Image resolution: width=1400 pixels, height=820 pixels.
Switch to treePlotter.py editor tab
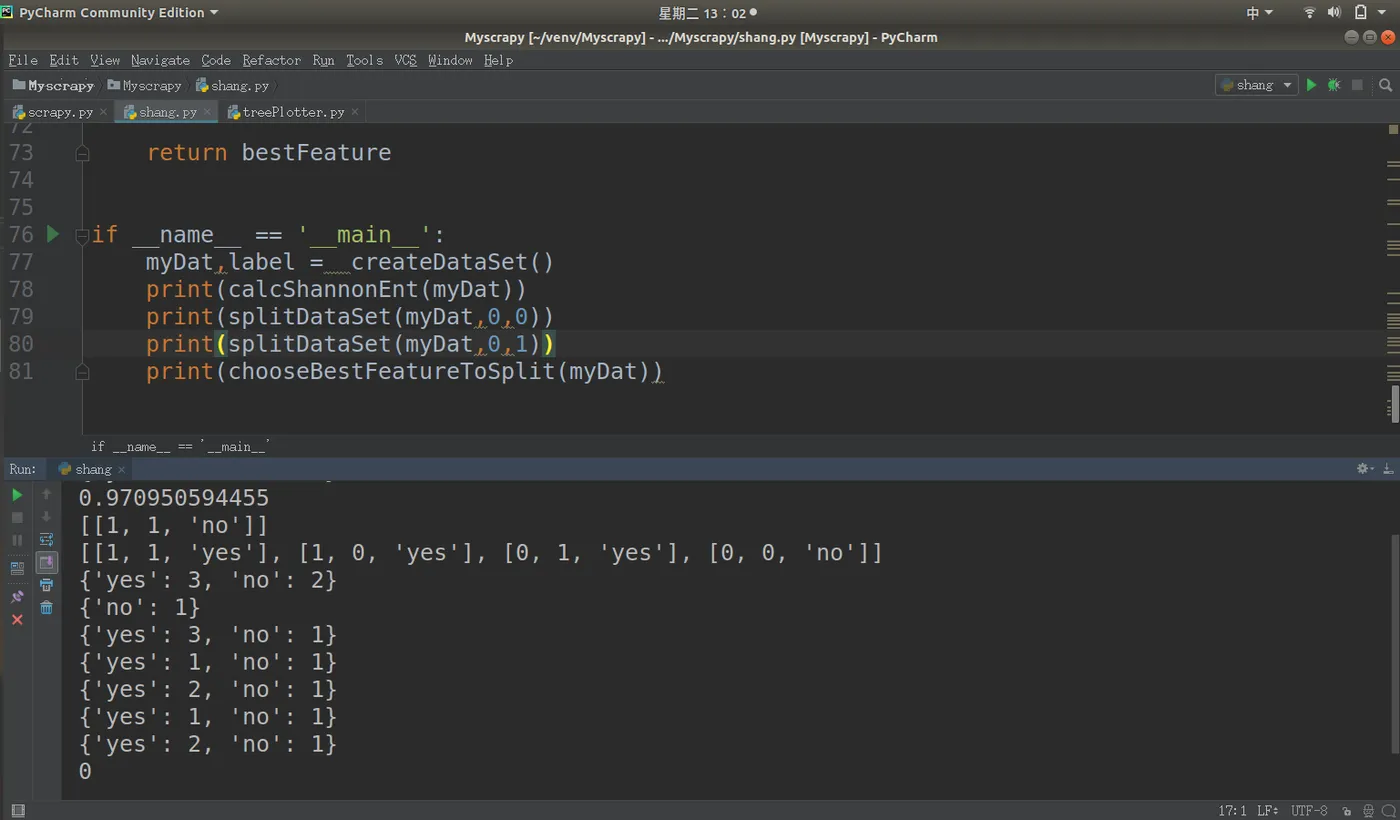pos(295,112)
